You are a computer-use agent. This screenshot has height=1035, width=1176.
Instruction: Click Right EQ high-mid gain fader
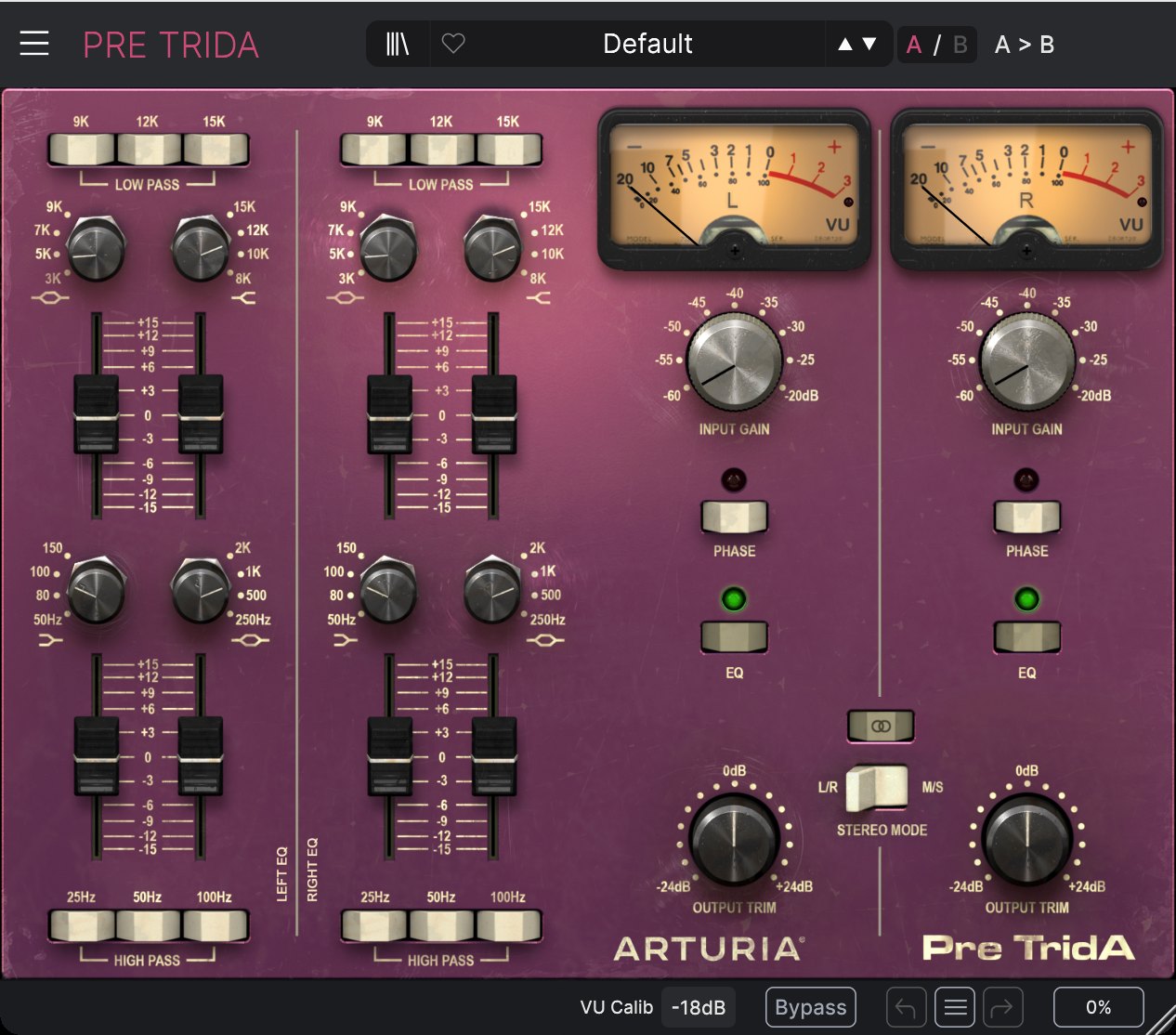(389, 414)
